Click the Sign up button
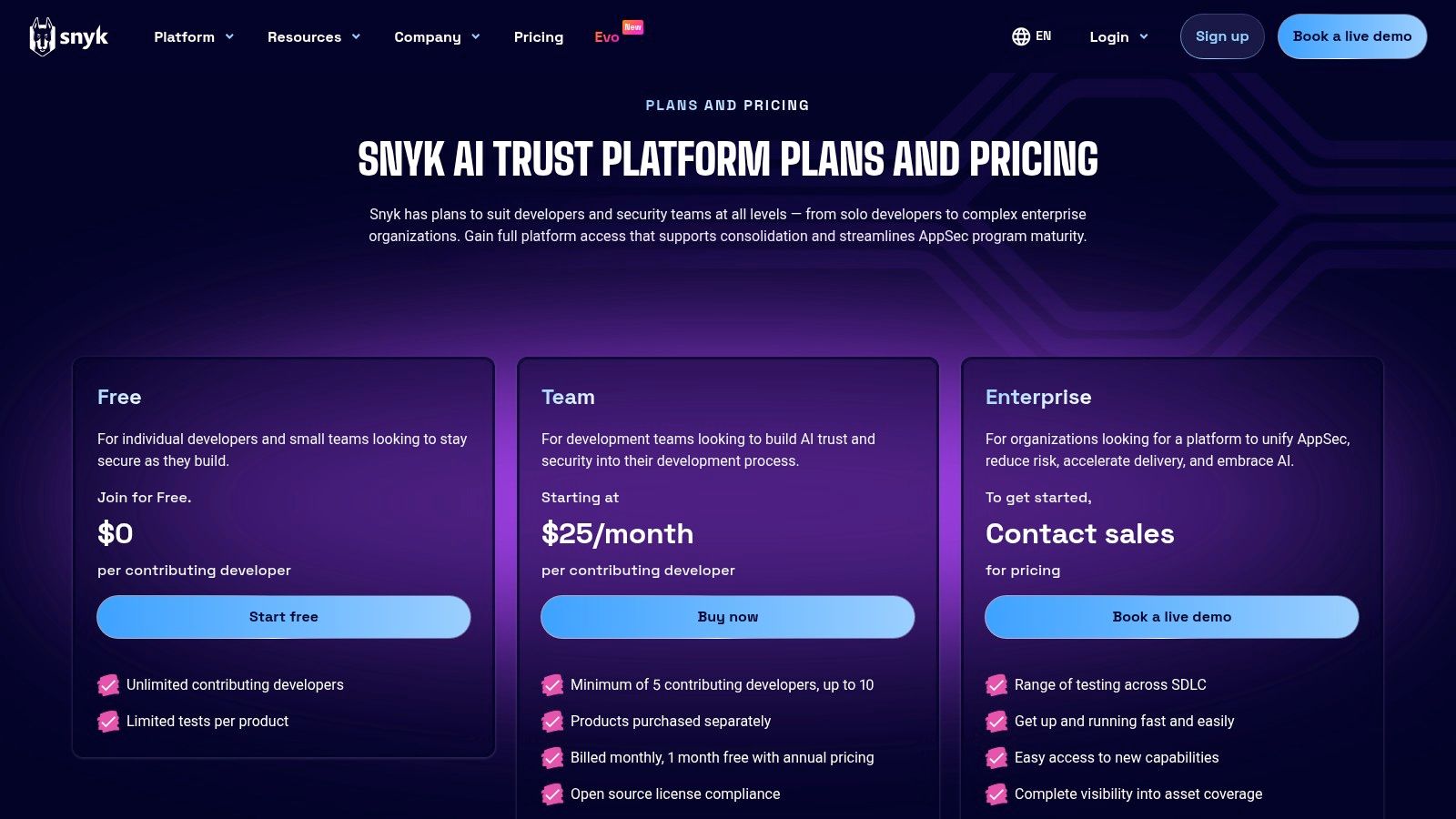The image size is (1456, 819). (1221, 36)
